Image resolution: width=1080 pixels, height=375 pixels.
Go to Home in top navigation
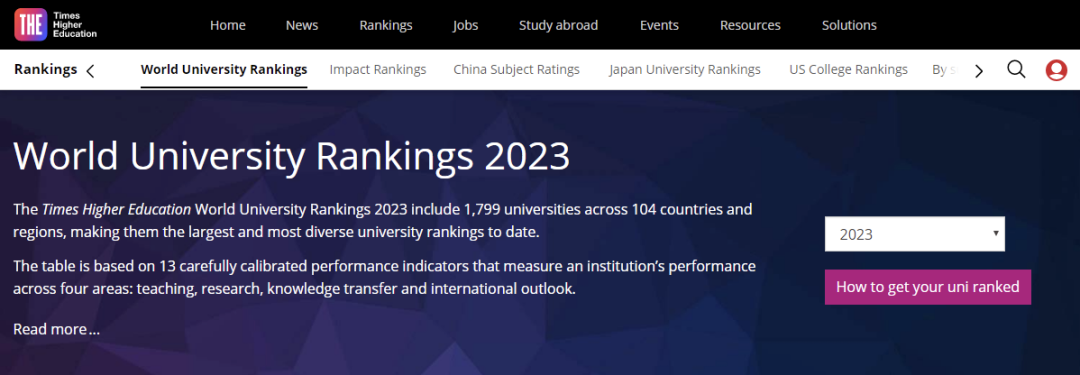pyautogui.click(x=228, y=26)
